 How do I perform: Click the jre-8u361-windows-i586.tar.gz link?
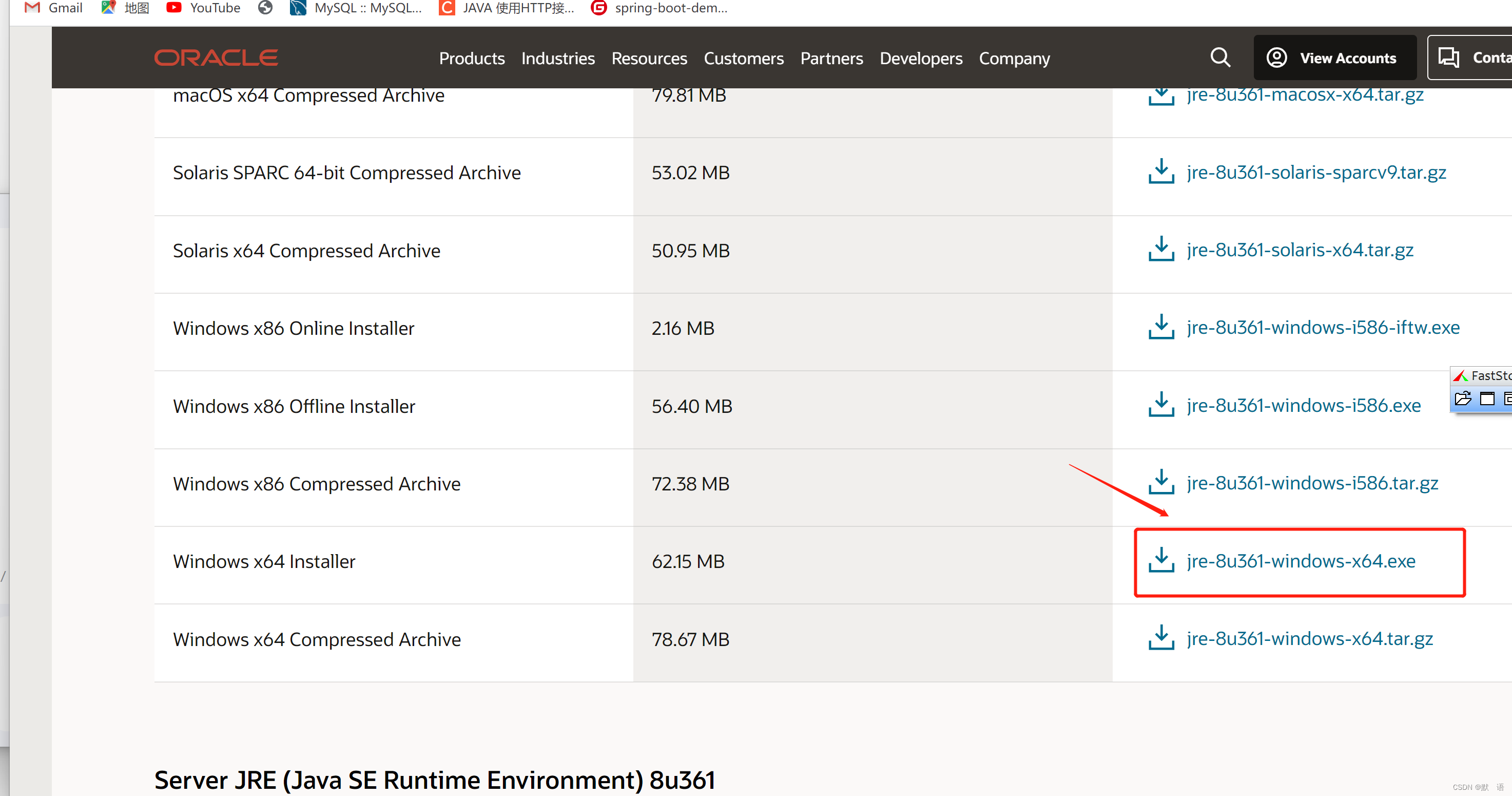pyautogui.click(x=1312, y=483)
